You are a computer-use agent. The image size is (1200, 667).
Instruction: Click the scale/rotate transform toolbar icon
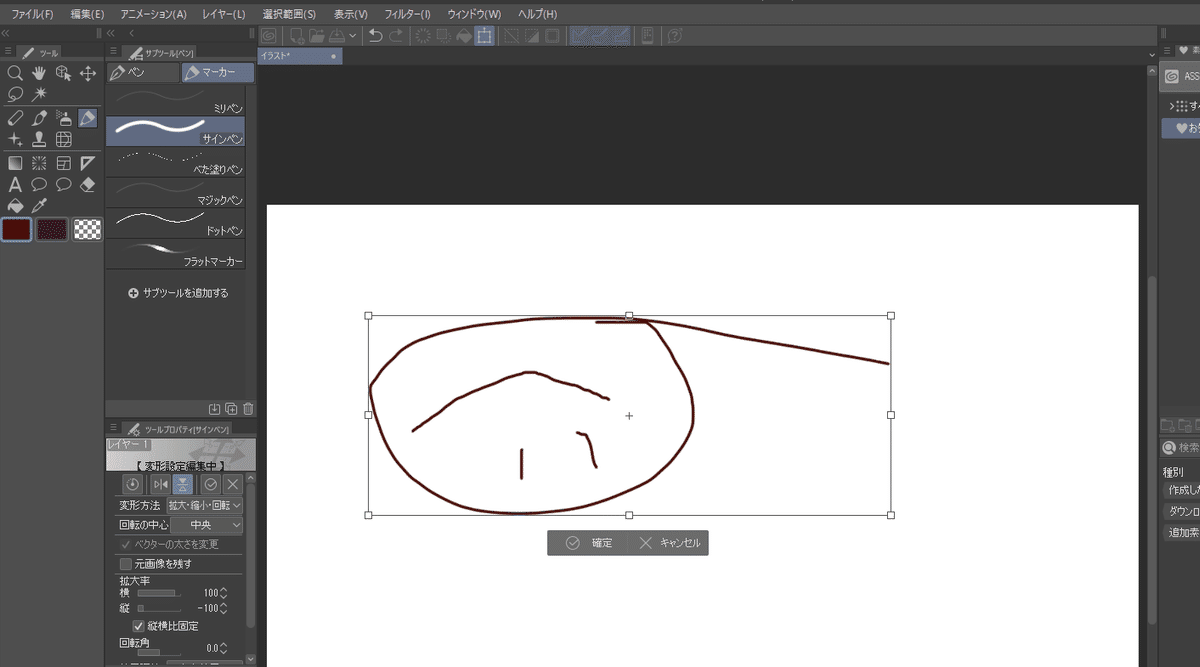click(485, 35)
